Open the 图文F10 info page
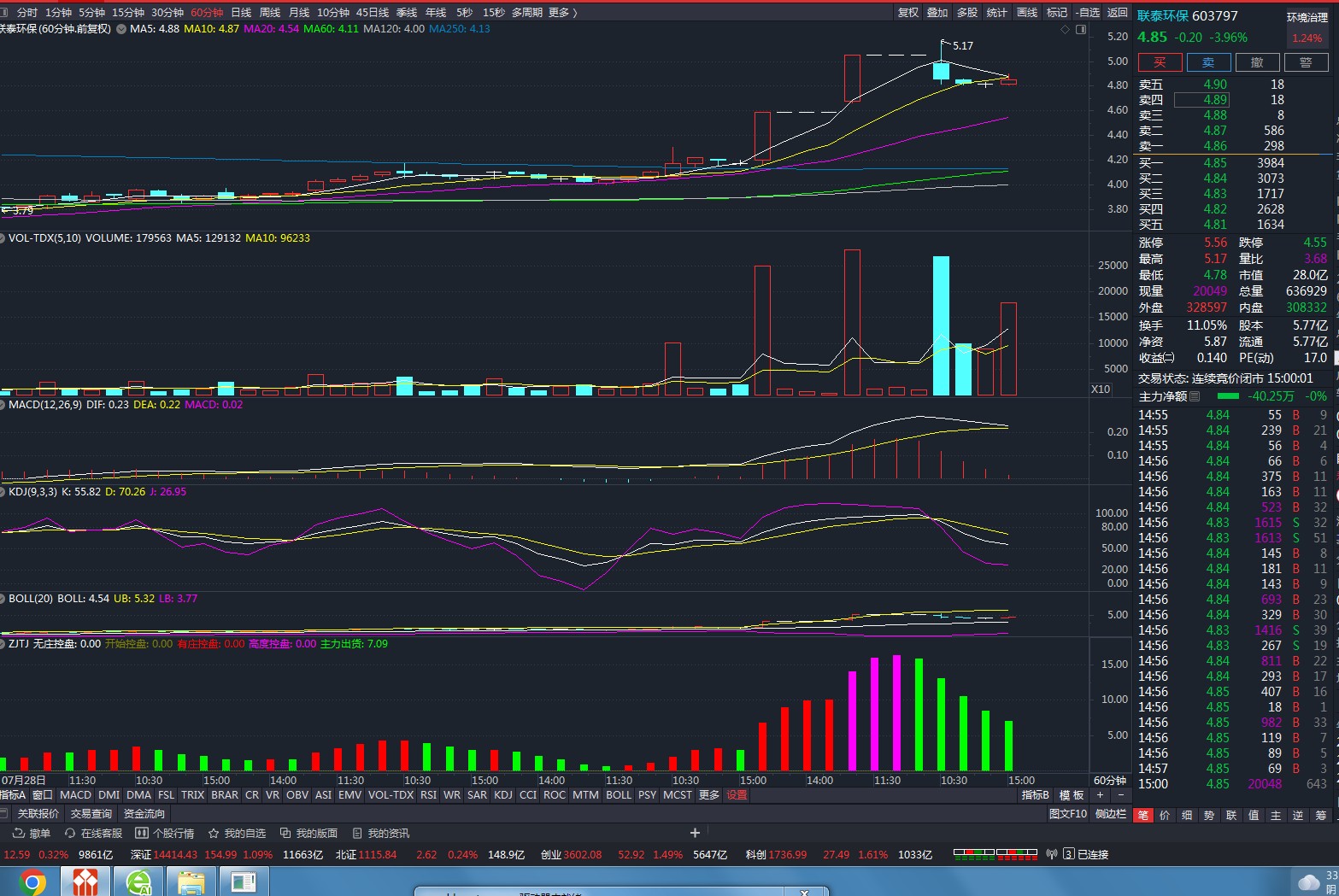The image size is (1339, 896). [x=1068, y=814]
